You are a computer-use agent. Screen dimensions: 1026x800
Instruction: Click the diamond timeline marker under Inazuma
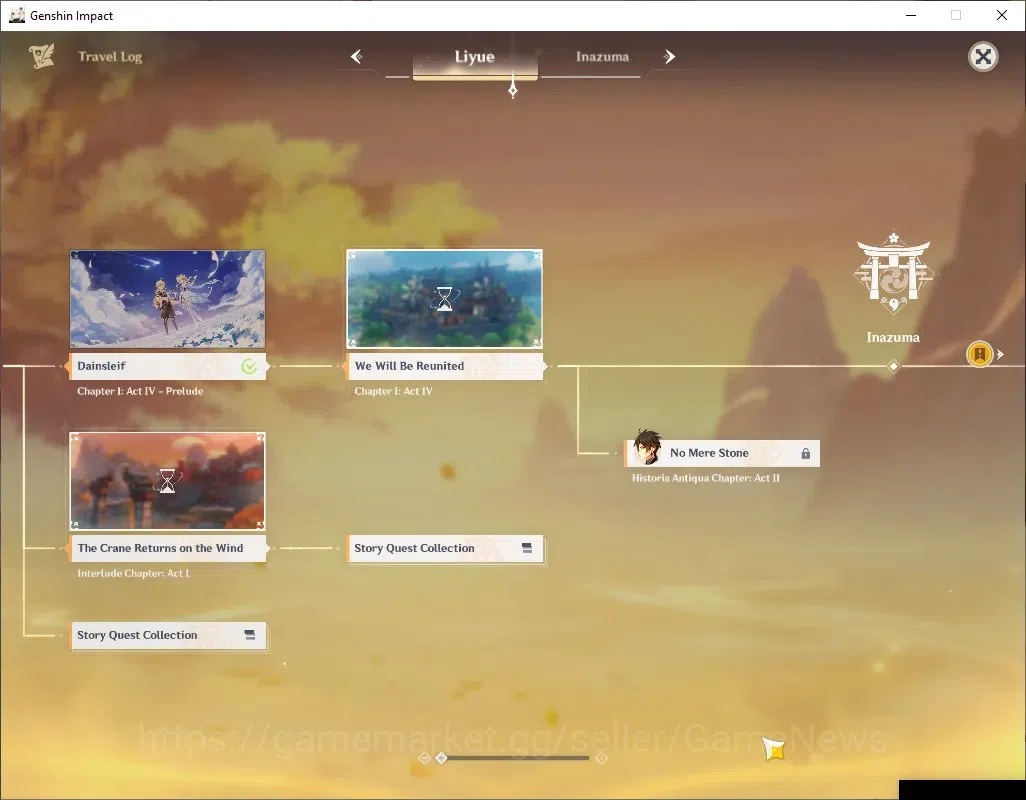click(893, 366)
